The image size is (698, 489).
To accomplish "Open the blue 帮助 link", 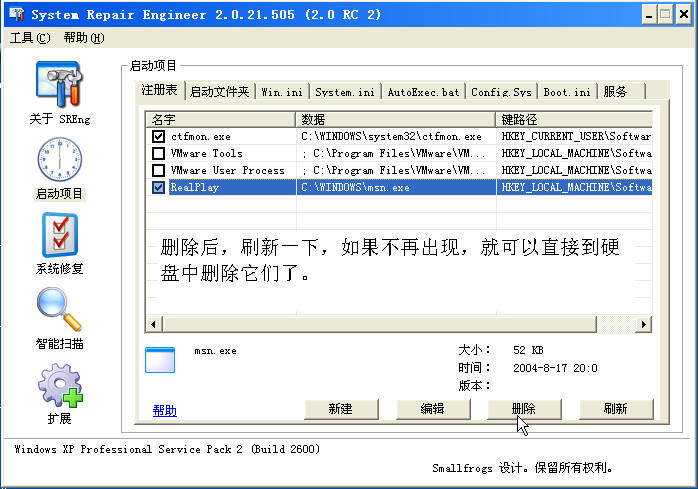I will click(x=165, y=410).
